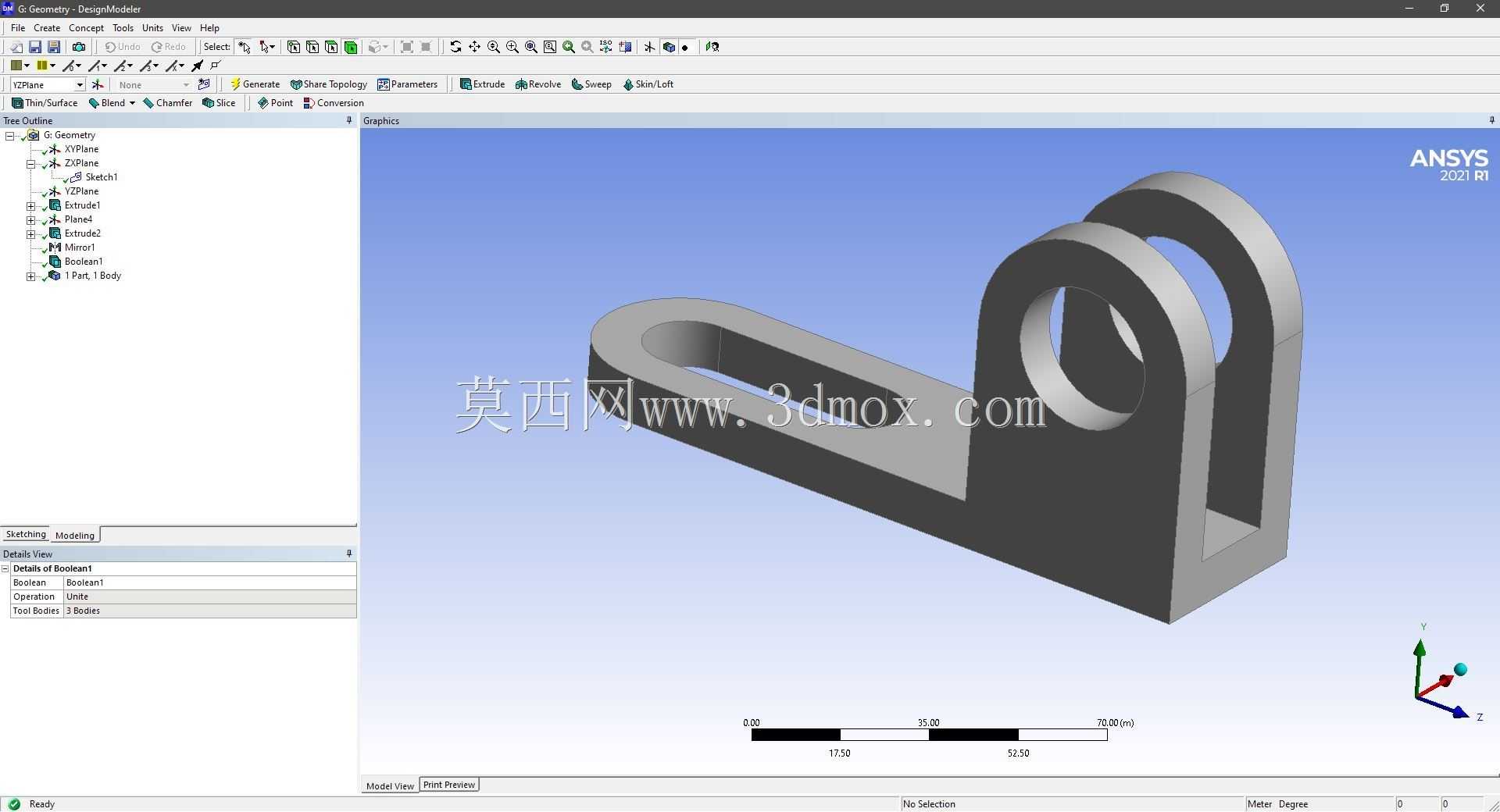The width and height of the screenshot is (1500, 812).
Task: Toggle the face selection filter
Action: (x=331, y=47)
